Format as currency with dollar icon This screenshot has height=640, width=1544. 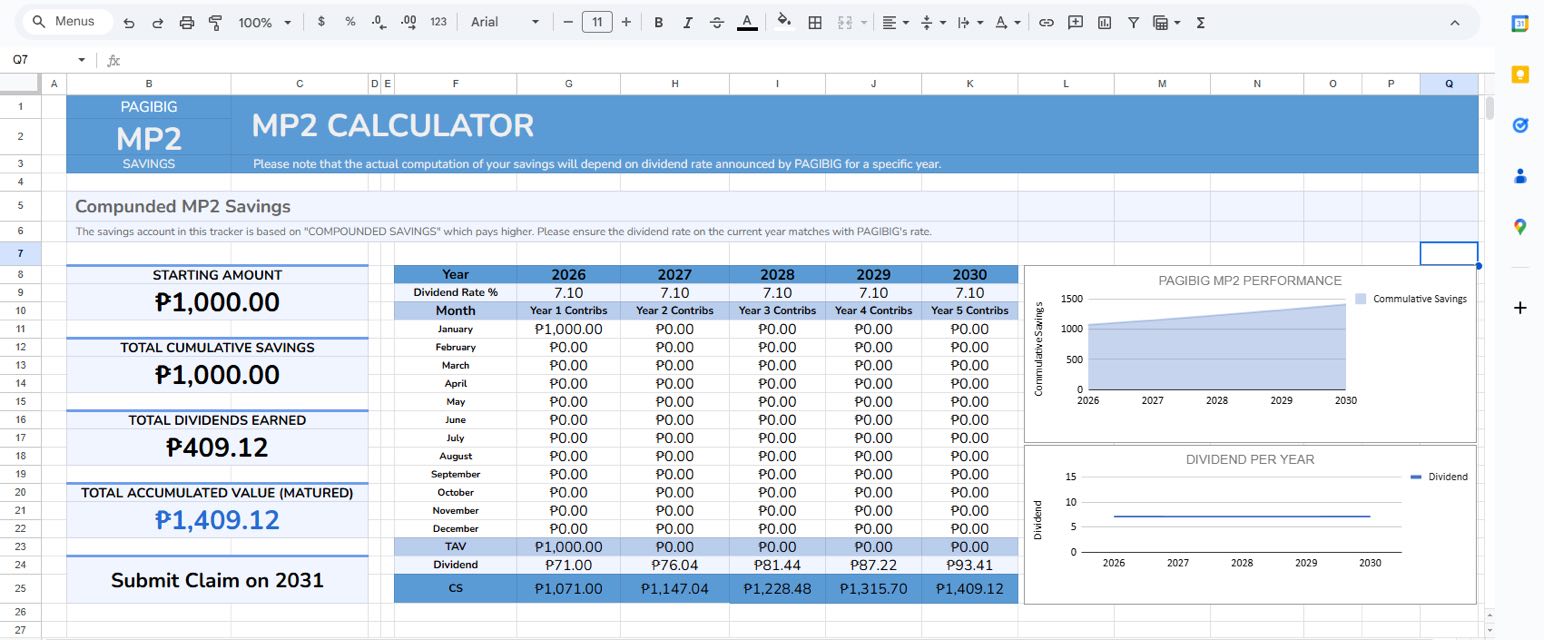[x=321, y=22]
